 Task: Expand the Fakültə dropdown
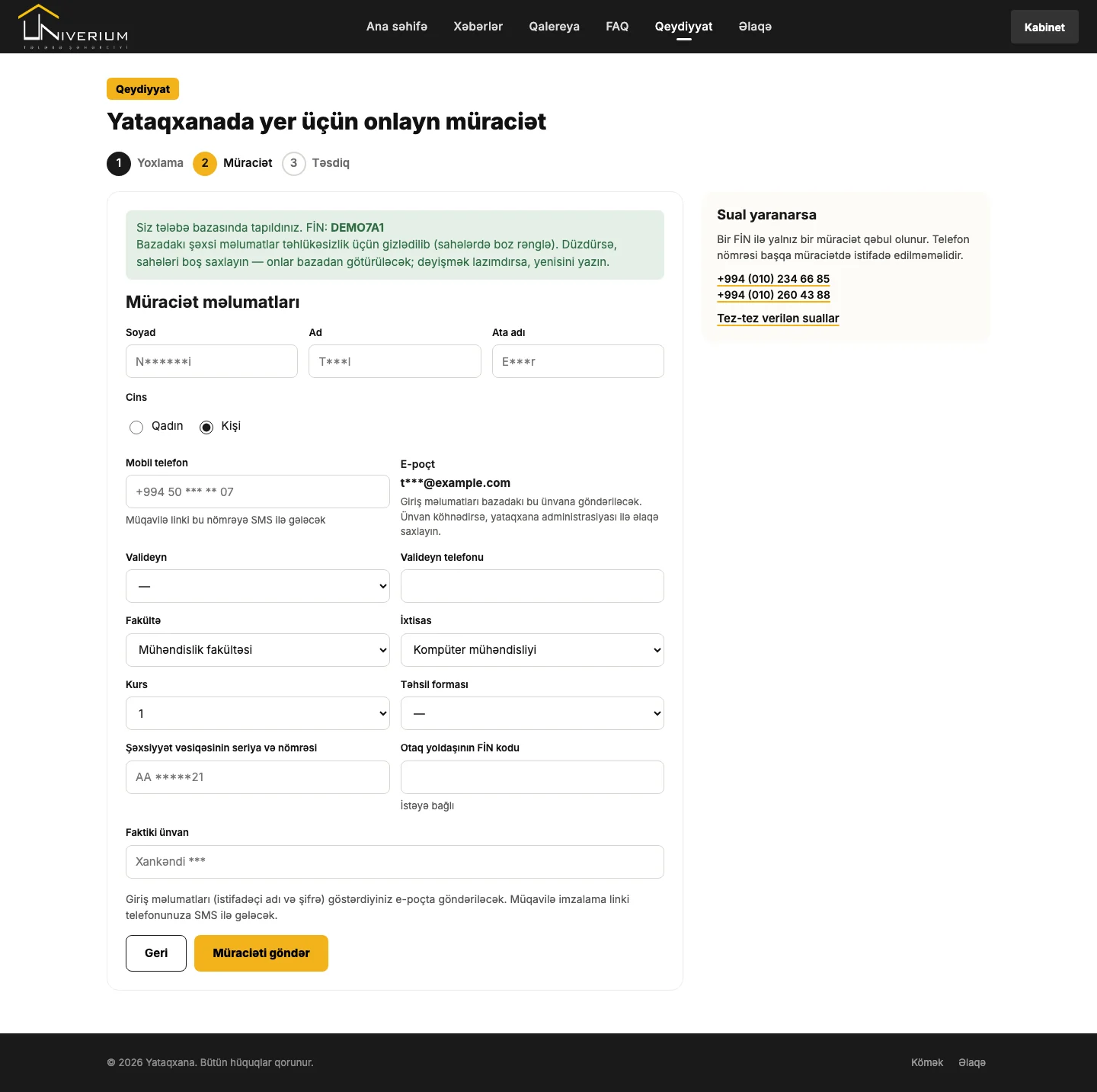point(257,650)
